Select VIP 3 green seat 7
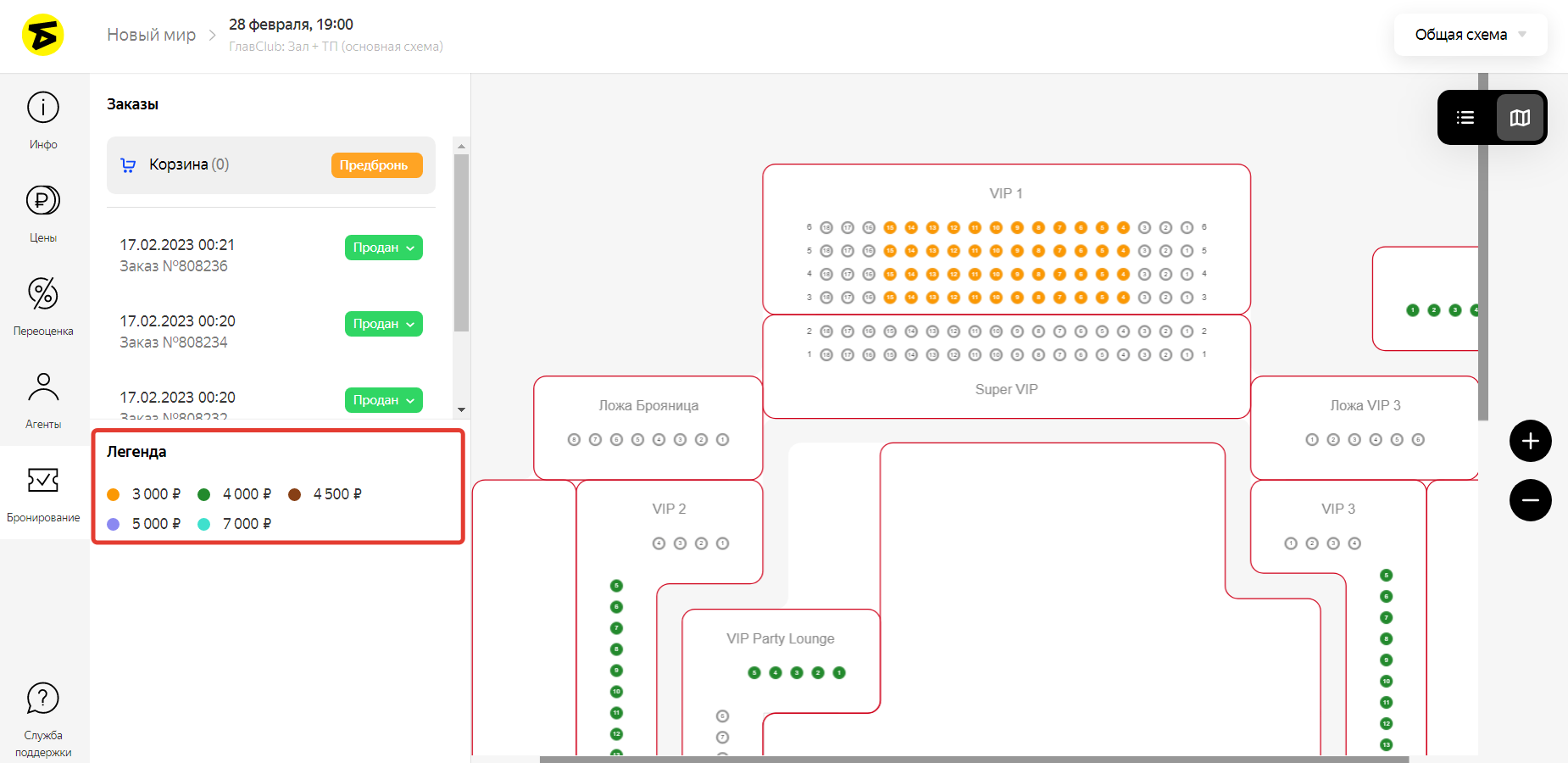 pyautogui.click(x=1387, y=618)
